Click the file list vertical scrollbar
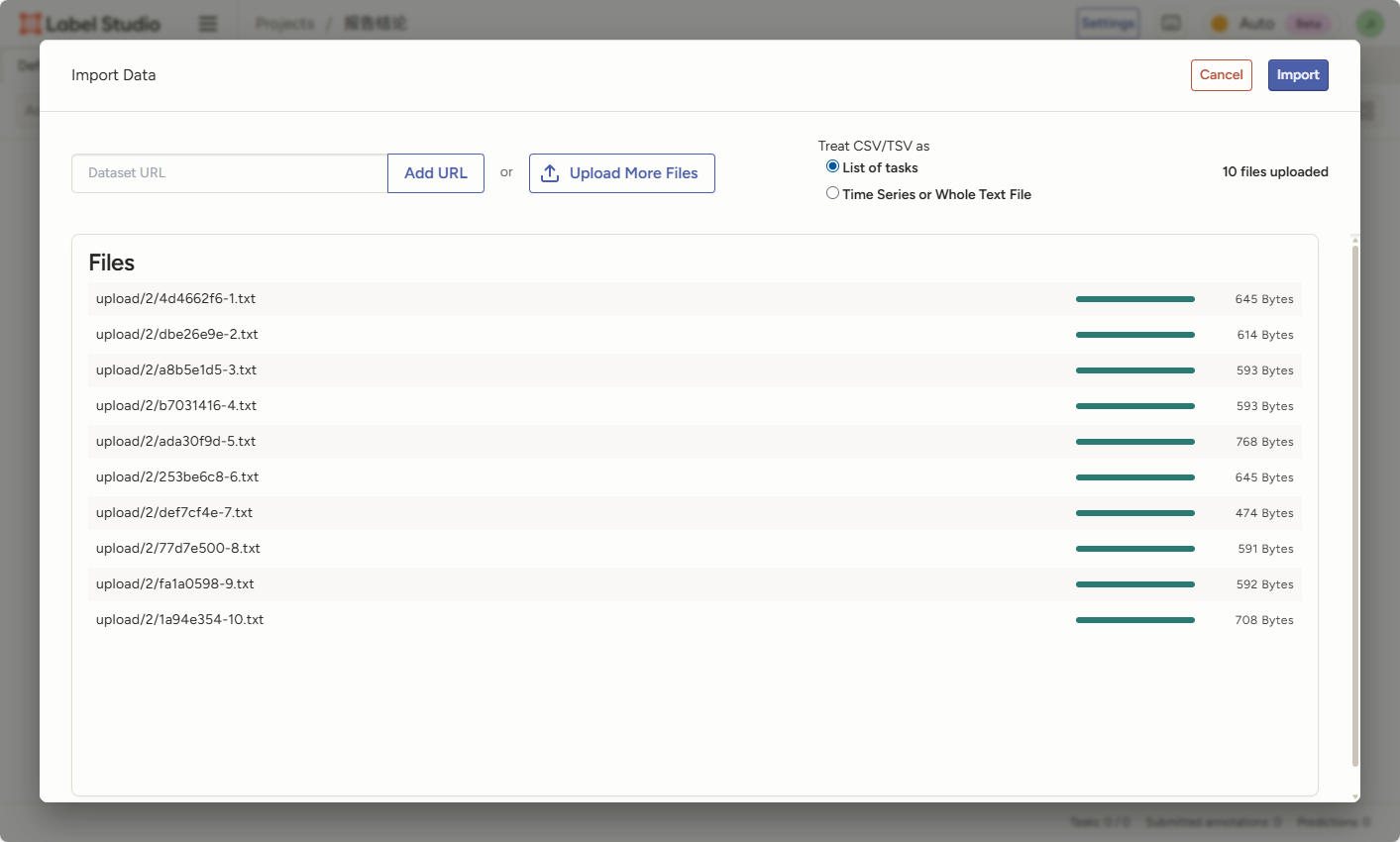Screen dimensions: 1400x842 (1355, 505)
